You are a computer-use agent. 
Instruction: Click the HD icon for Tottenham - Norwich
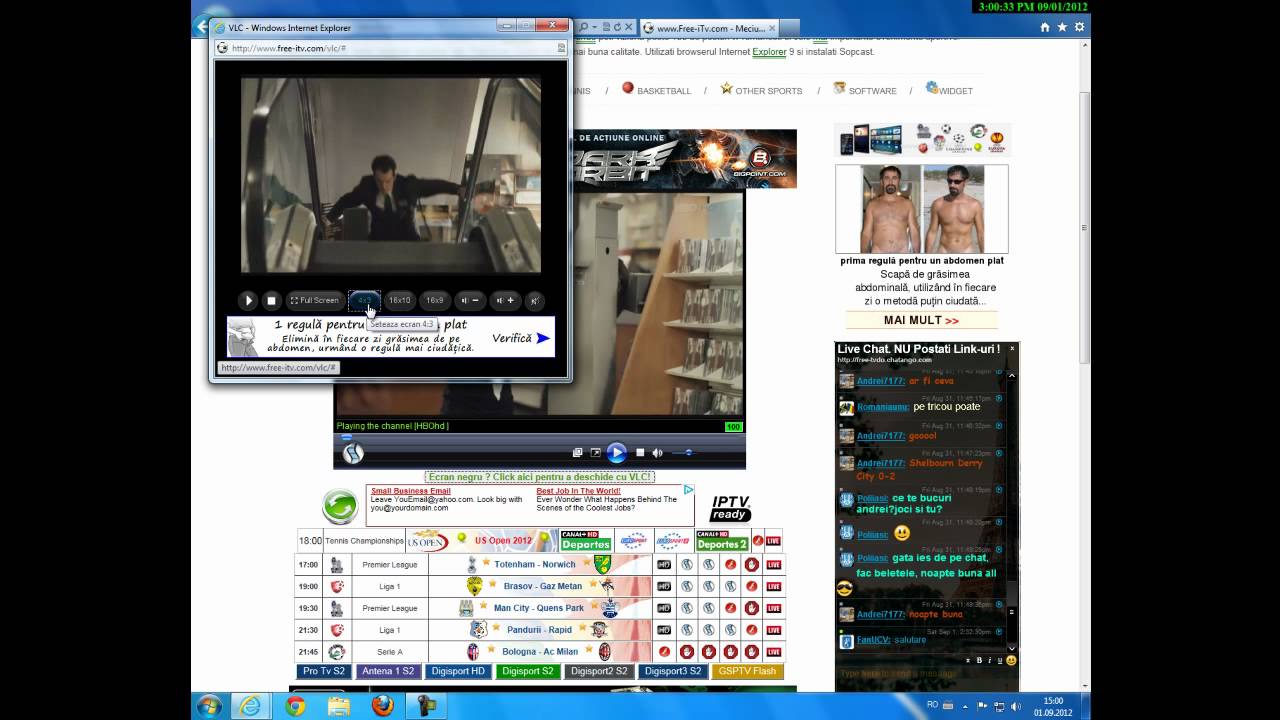pos(664,564)
